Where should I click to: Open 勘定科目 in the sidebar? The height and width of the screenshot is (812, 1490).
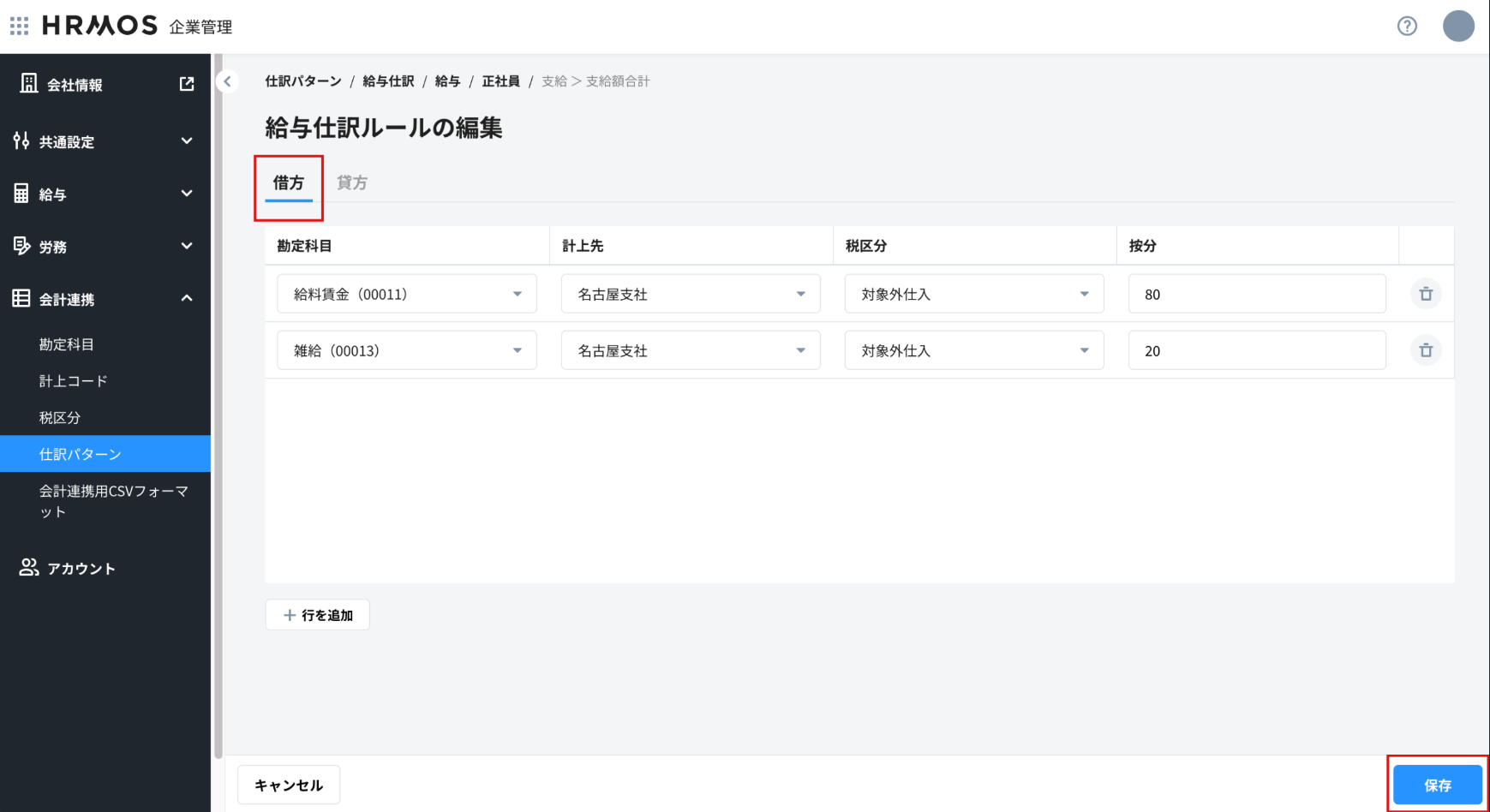tap(67, 344)
